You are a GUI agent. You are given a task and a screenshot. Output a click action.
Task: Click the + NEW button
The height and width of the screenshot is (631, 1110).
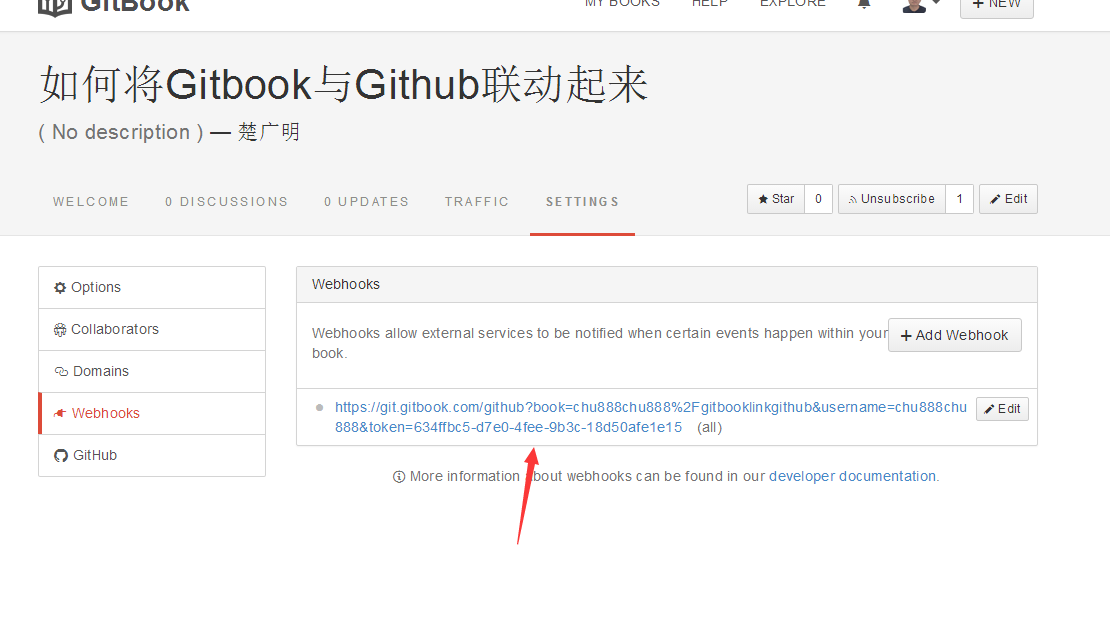pyautogui.click(x=996, y=6)
